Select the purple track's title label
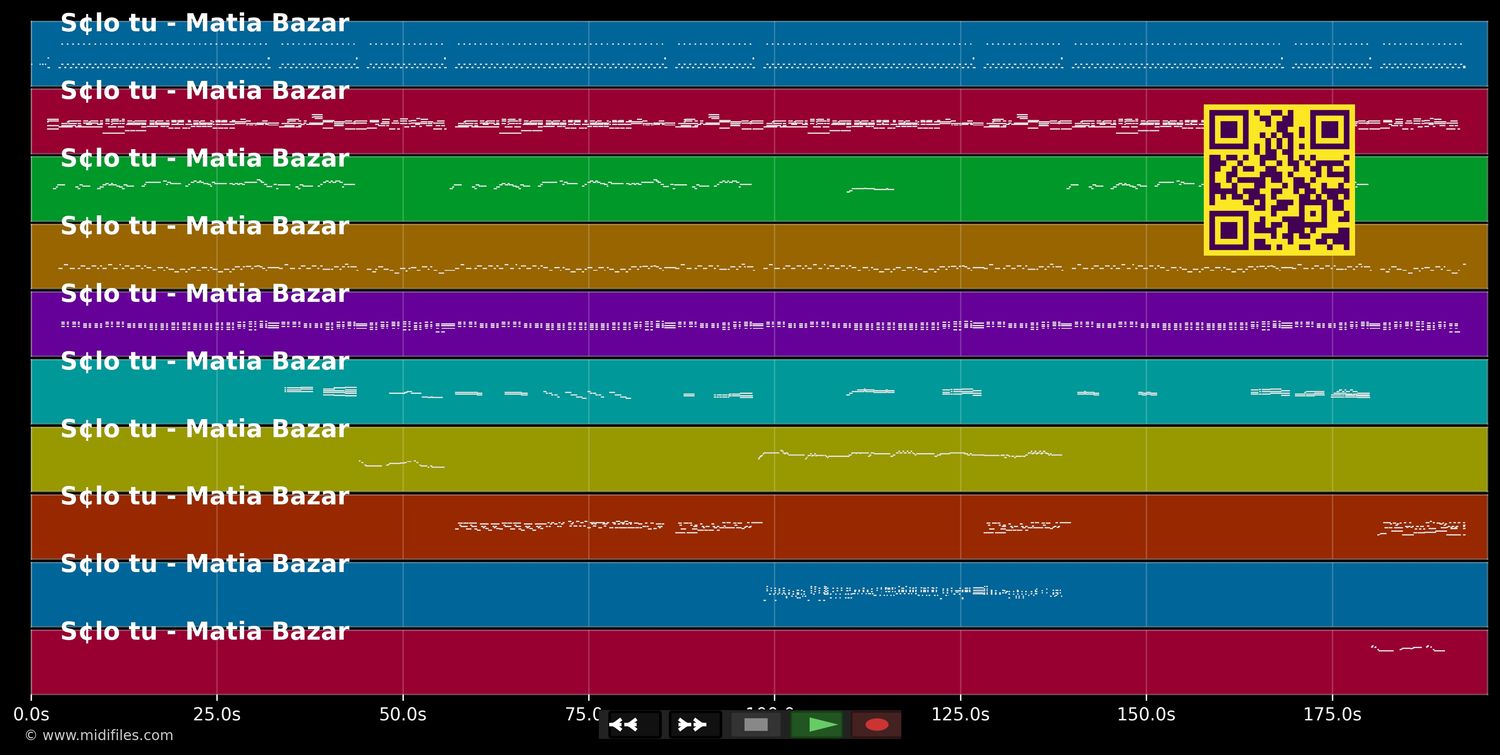Viewport: 1500px width, 755px height. 205,294
